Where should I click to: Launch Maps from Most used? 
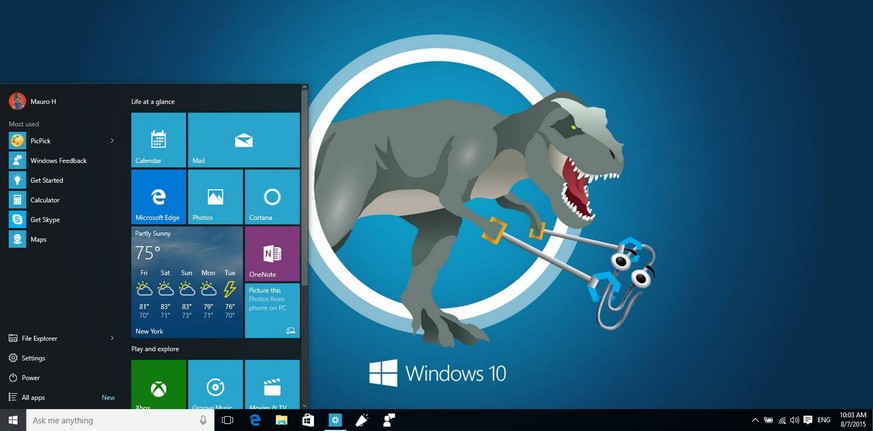(x=61, y=239)
